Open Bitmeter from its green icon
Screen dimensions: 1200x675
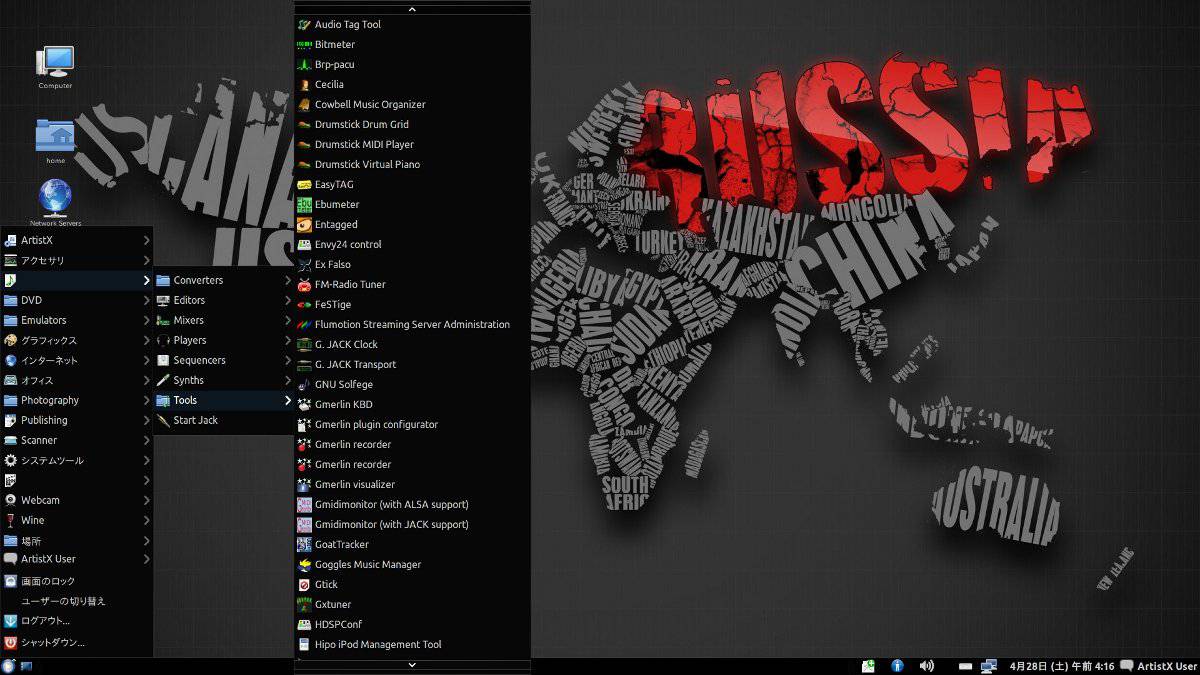tap(305, 44)
